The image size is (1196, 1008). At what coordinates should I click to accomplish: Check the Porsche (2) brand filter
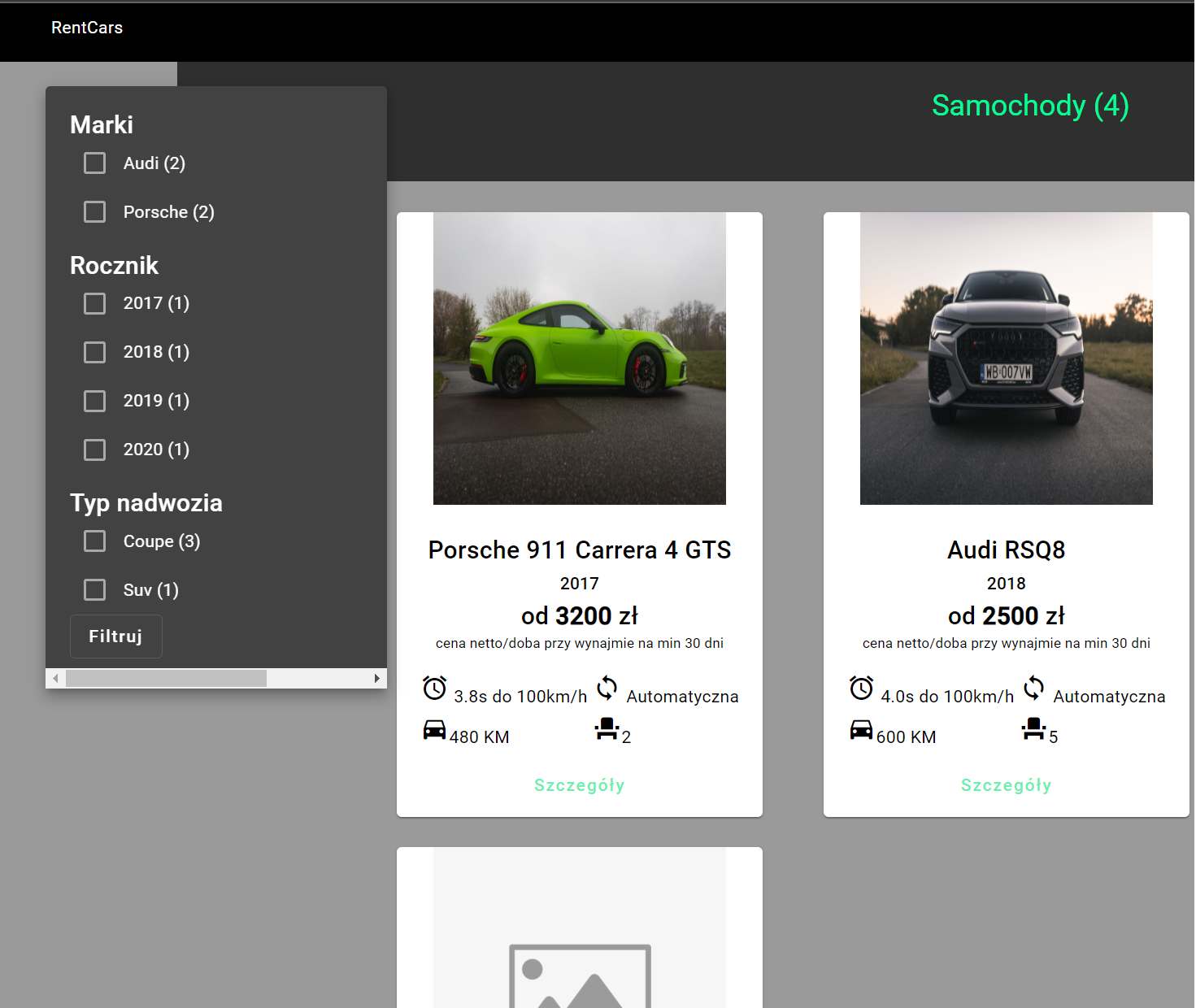click(x=95, y=212)
